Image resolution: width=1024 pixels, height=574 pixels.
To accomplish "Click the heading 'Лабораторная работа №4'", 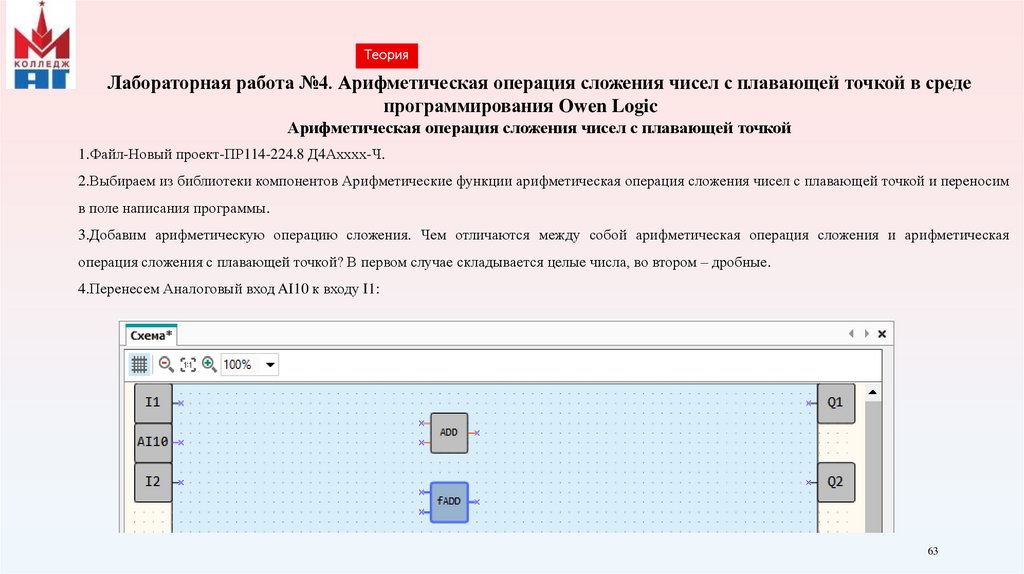I will pos(219,83).
